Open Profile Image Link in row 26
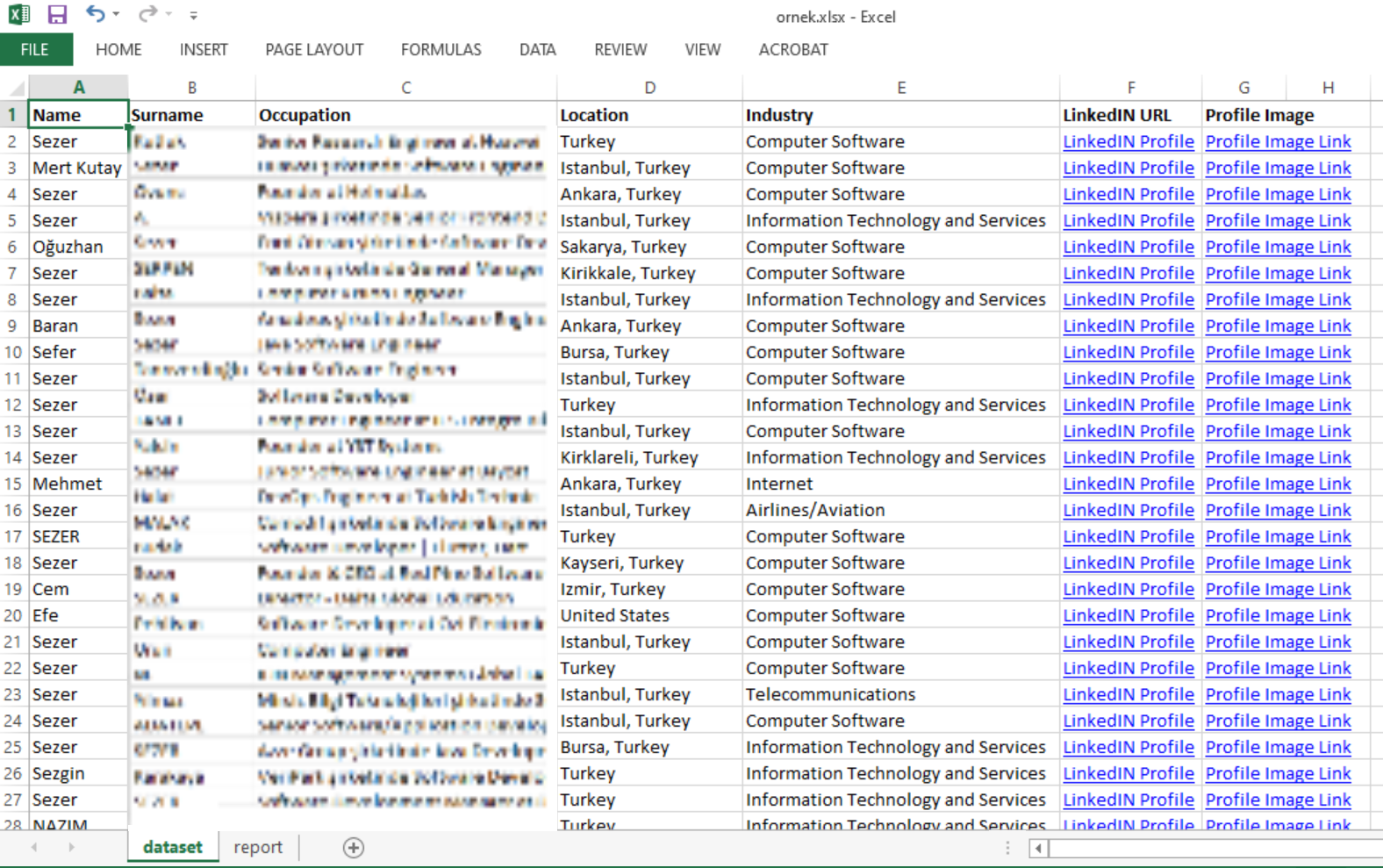 pos(1278,773)
